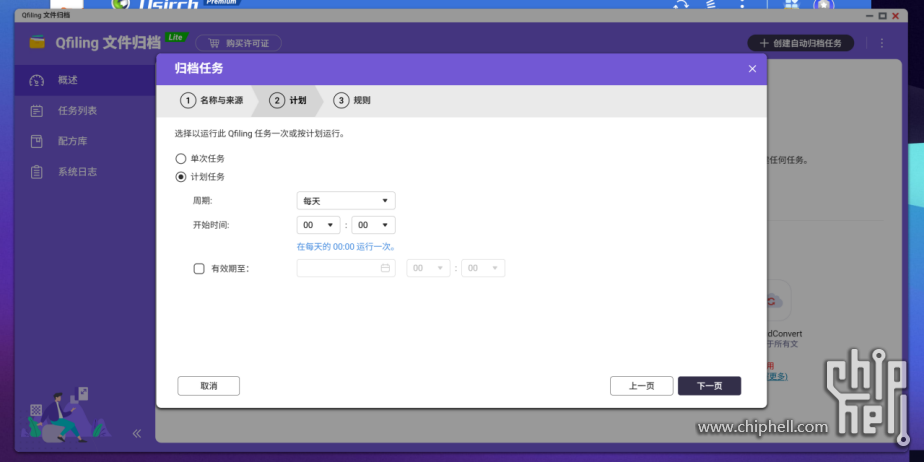Screen dimensions: 924x462
Task: Open the expiry hour dropdown
Action: pyautogui.click(x=428, y=268)
